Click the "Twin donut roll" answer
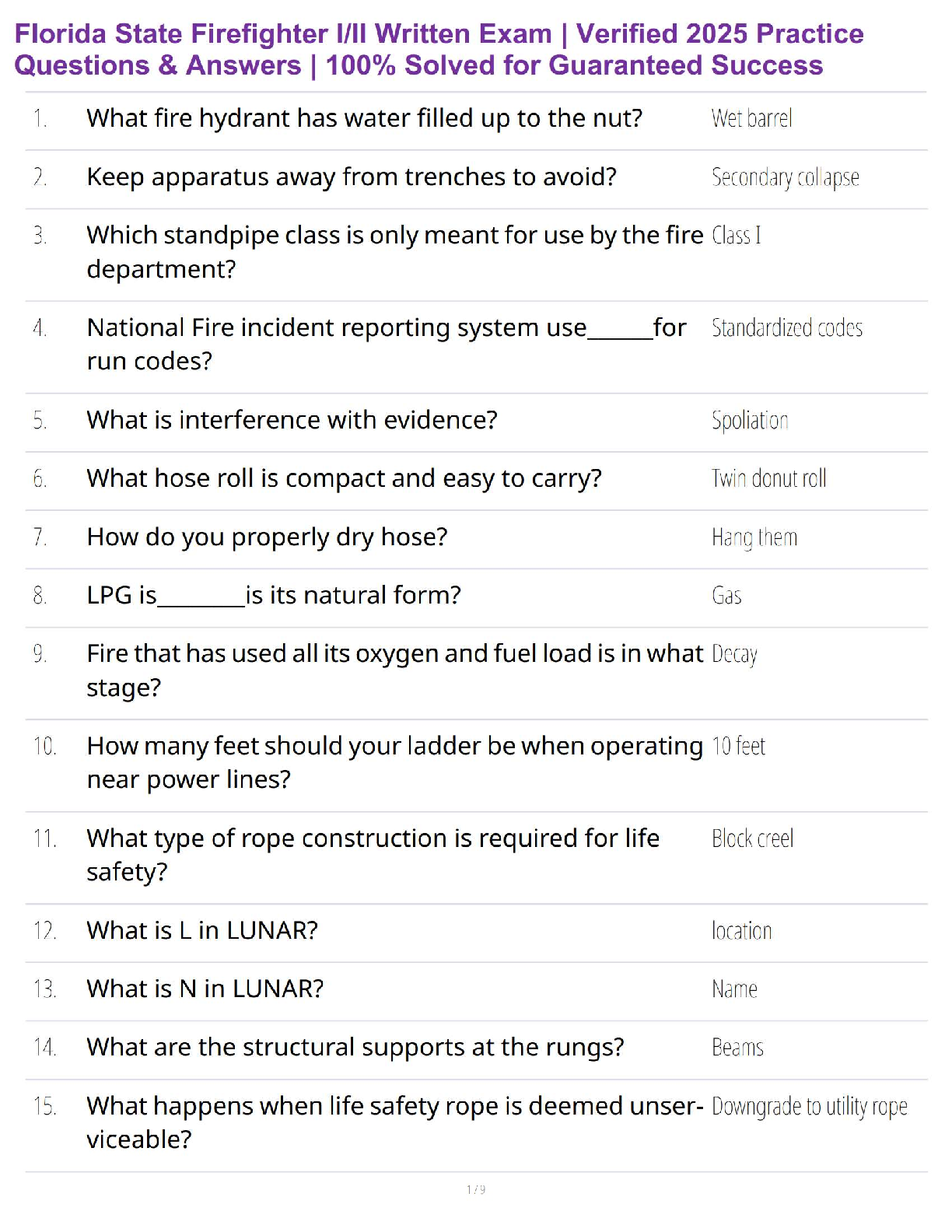 point(768,478)
